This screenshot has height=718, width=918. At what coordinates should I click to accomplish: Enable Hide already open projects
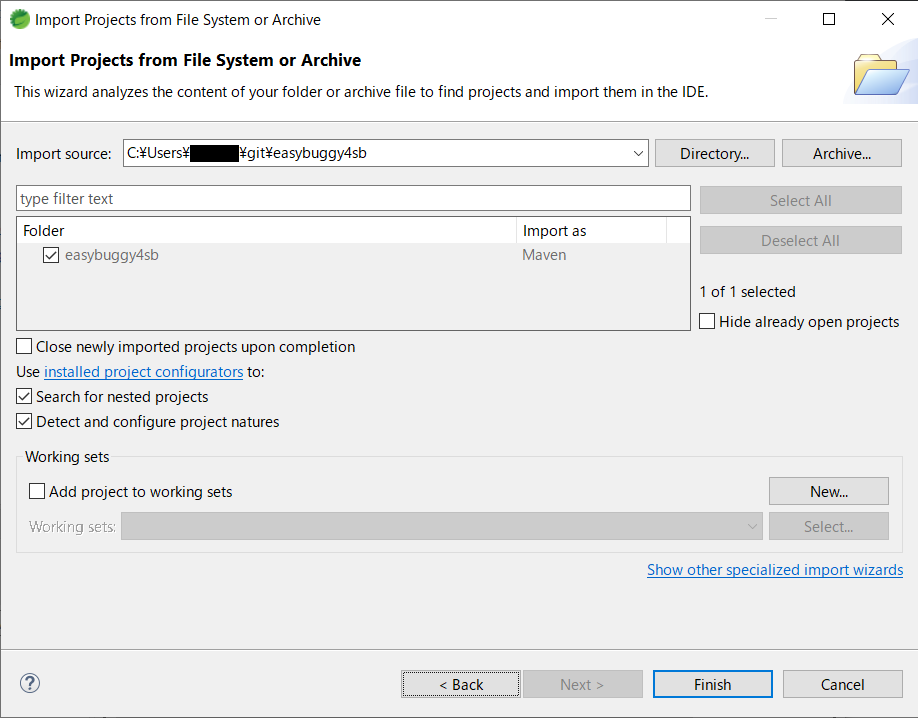coord(707,321)
